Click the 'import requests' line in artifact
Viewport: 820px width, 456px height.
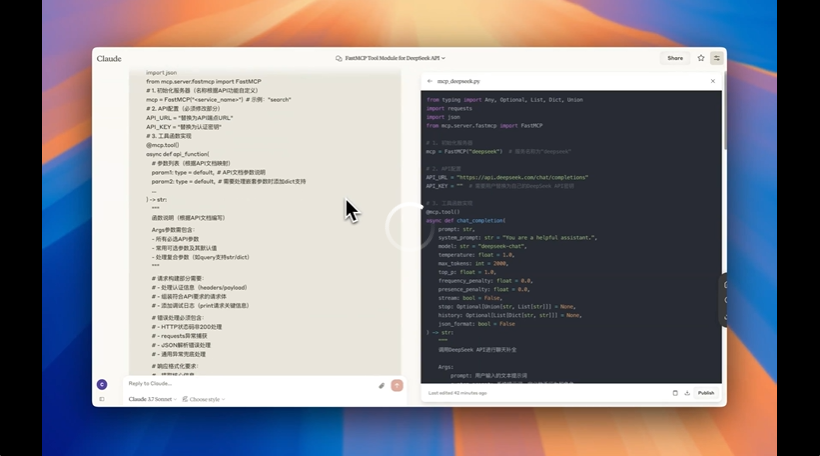(449, 108)
